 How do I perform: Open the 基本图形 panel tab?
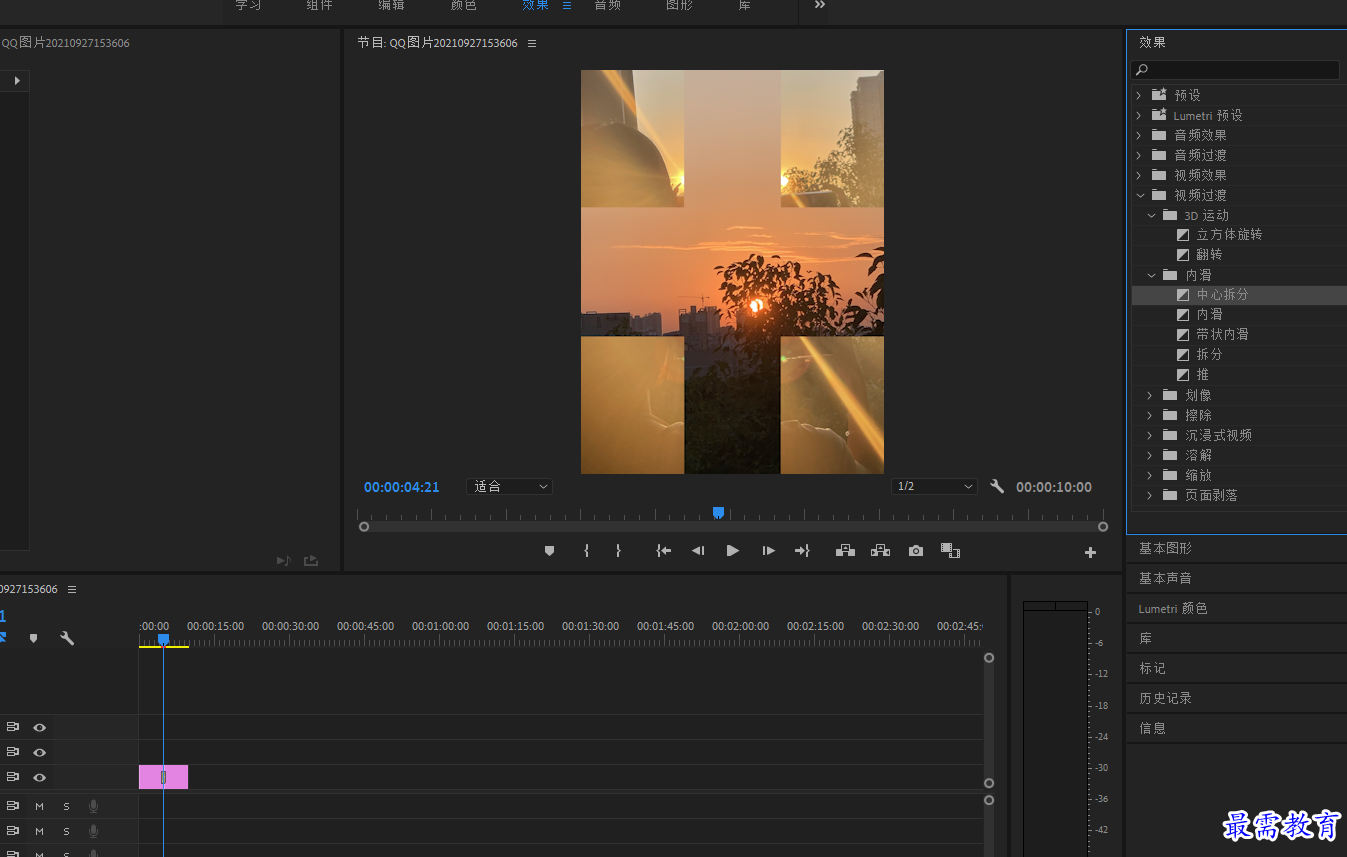[x=1165, y=548]
